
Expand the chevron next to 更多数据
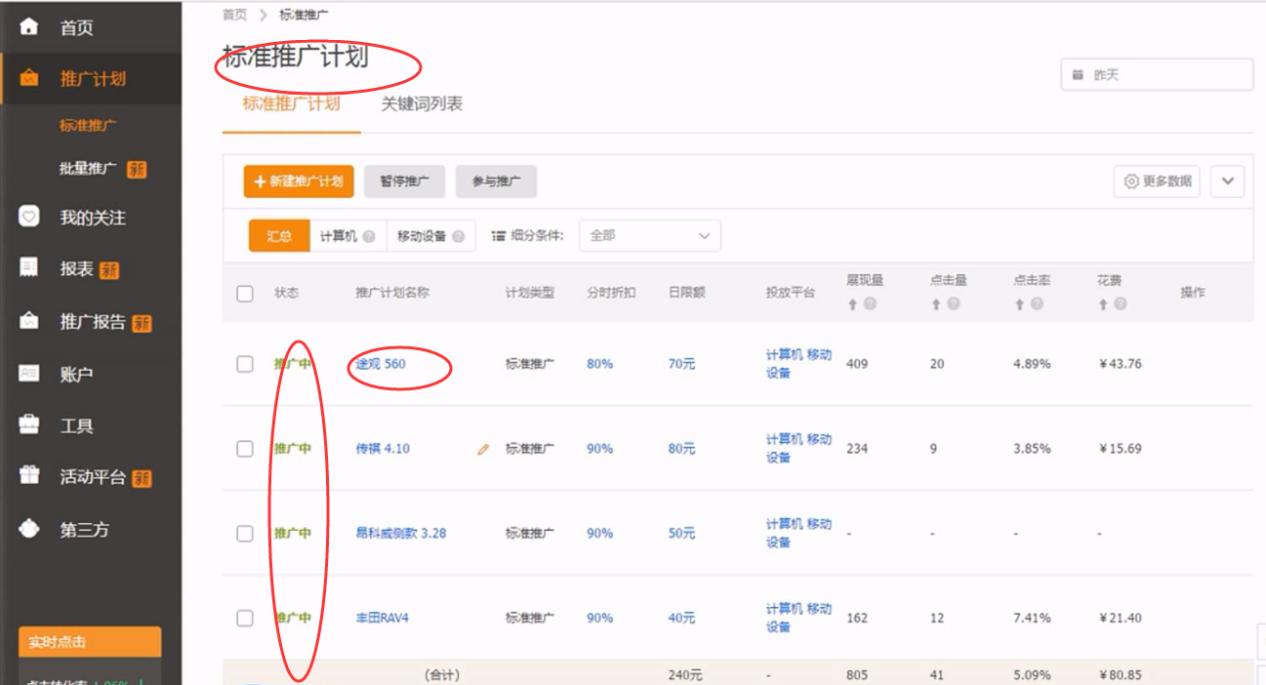[x=1230, y=182]
